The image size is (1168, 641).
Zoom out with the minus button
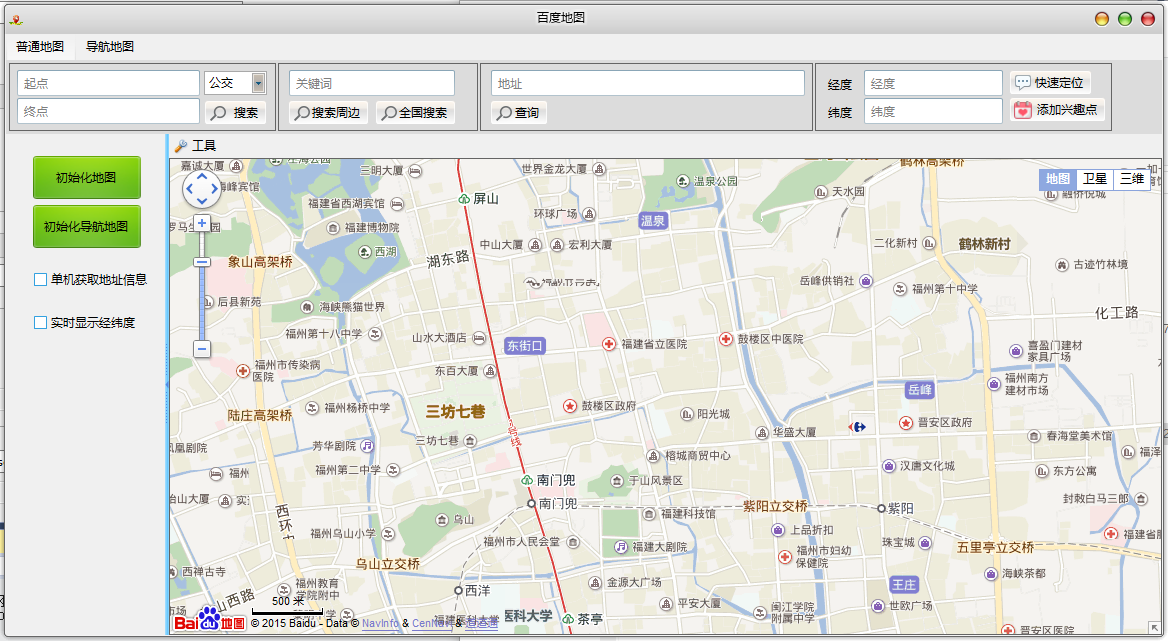click(x=202, y=348)
